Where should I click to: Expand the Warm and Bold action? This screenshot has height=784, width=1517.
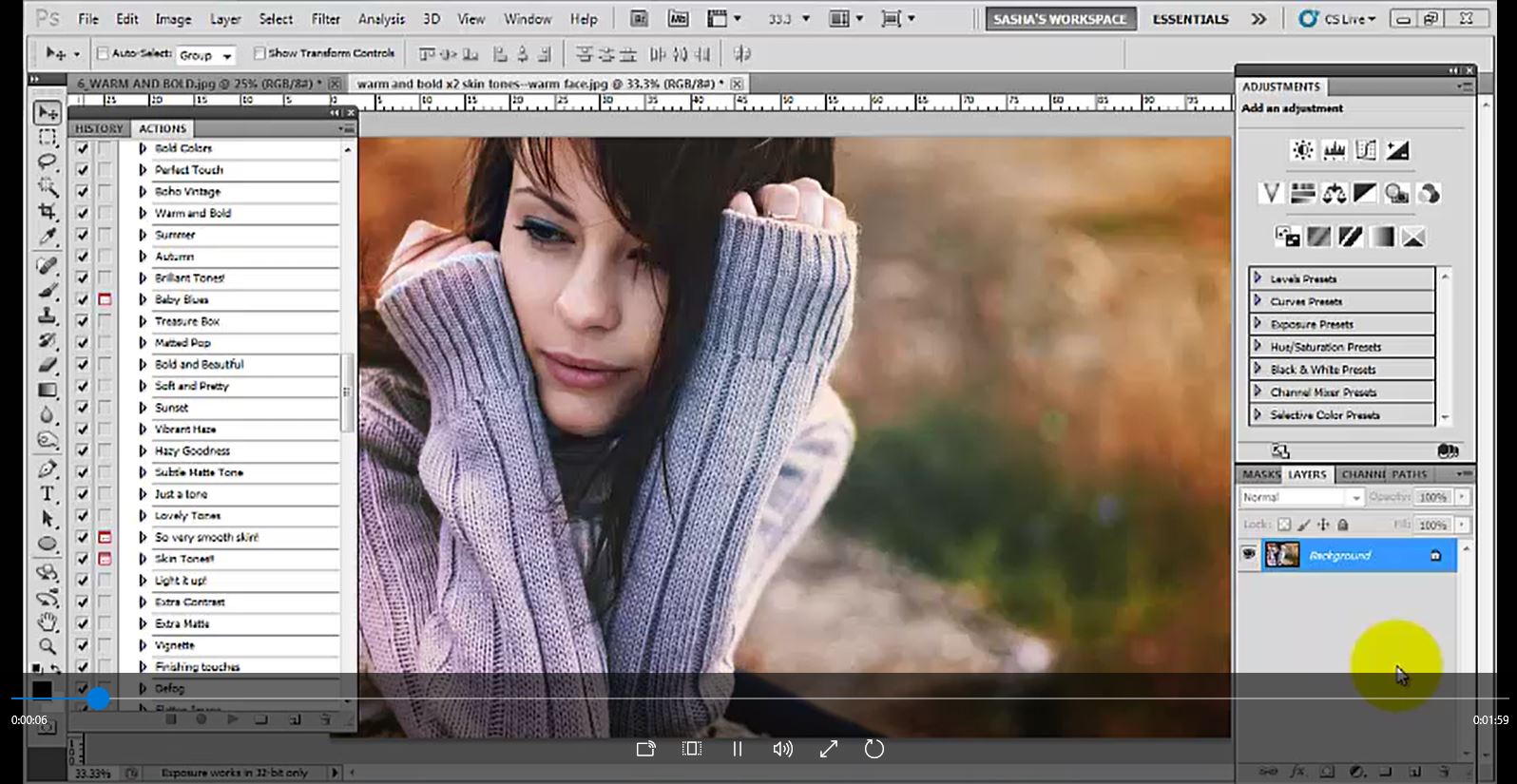click(143, 213)
